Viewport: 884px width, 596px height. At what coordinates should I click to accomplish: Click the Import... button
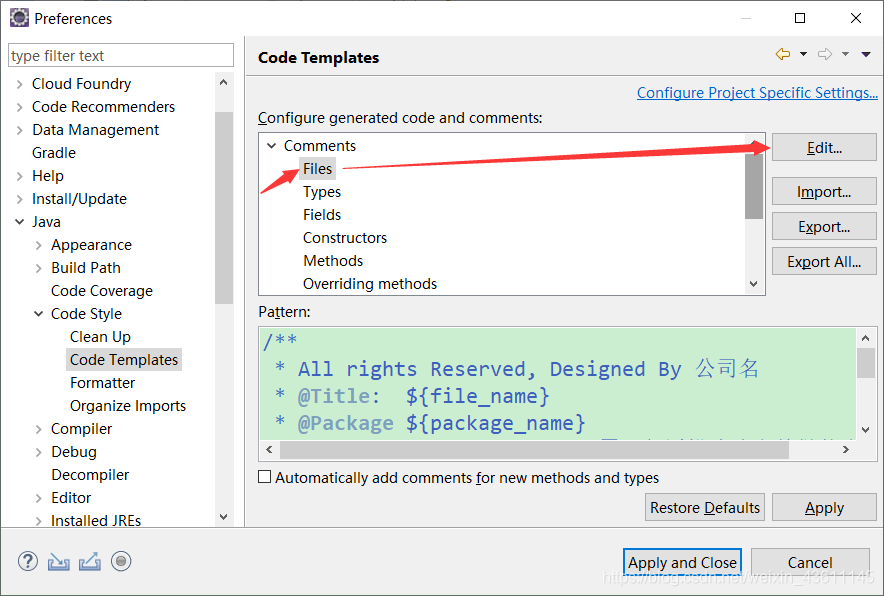824,192
